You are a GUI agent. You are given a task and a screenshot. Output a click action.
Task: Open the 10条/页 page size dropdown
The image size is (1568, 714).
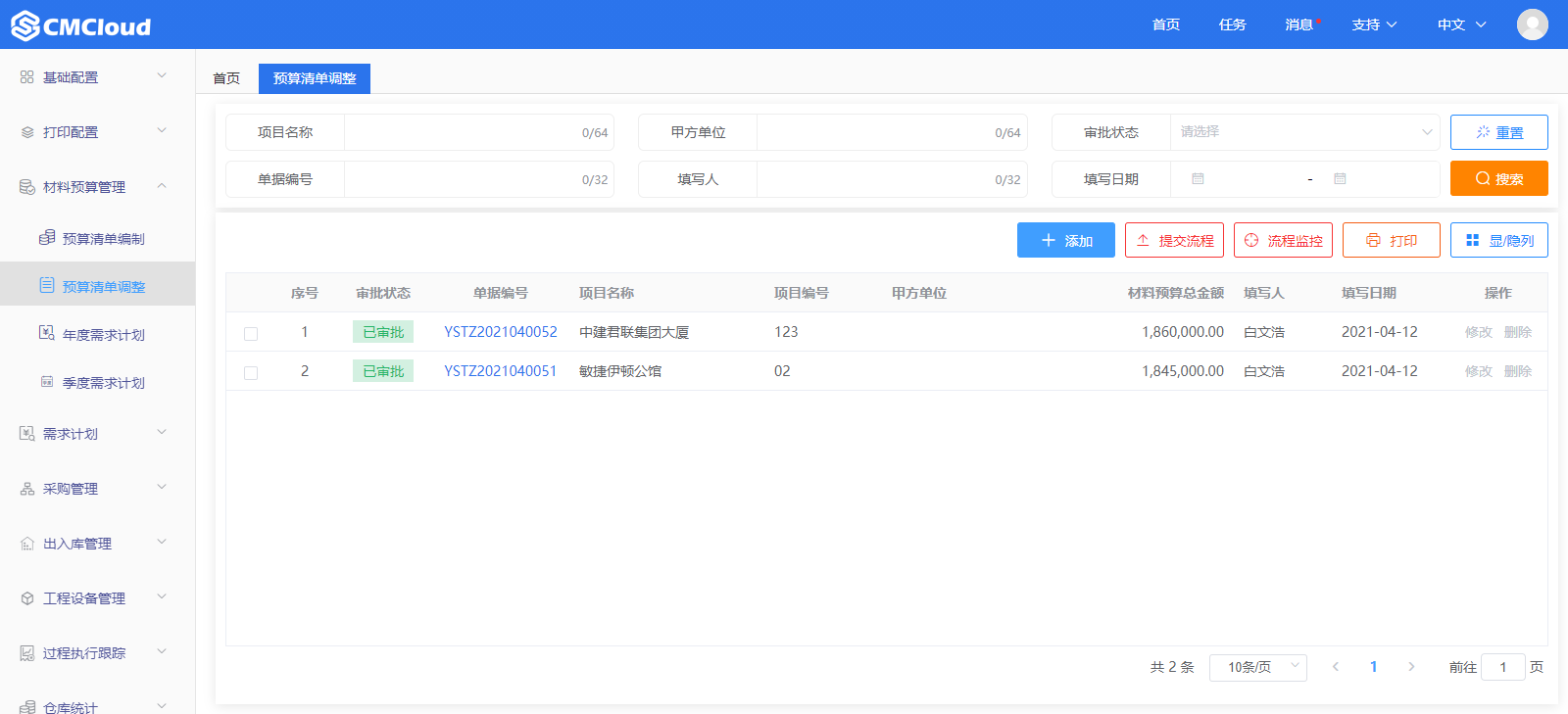click(1257, 667)
